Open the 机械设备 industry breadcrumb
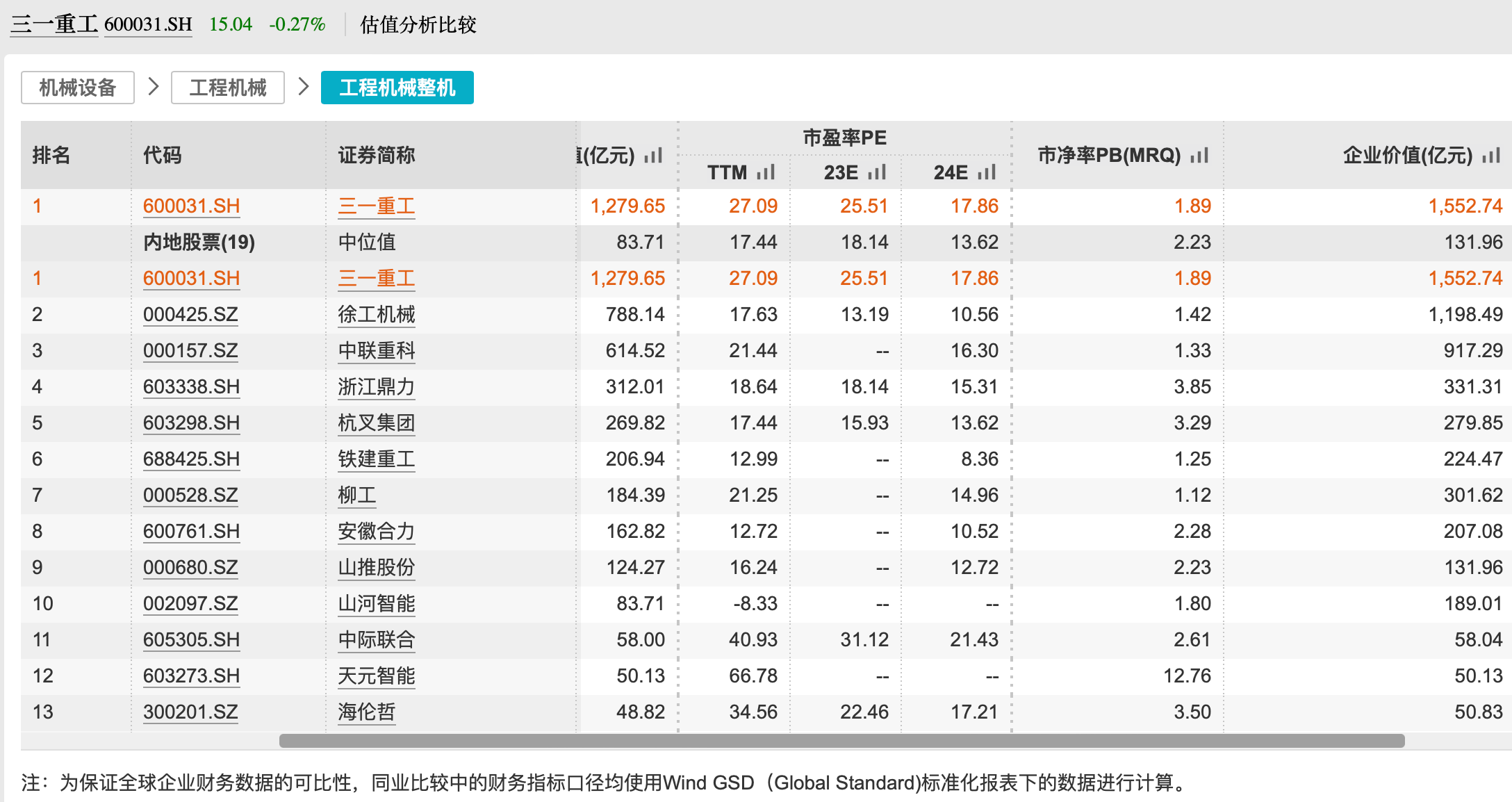The width and height of the screenshot is (1512, 802). [x=78, y=88]
